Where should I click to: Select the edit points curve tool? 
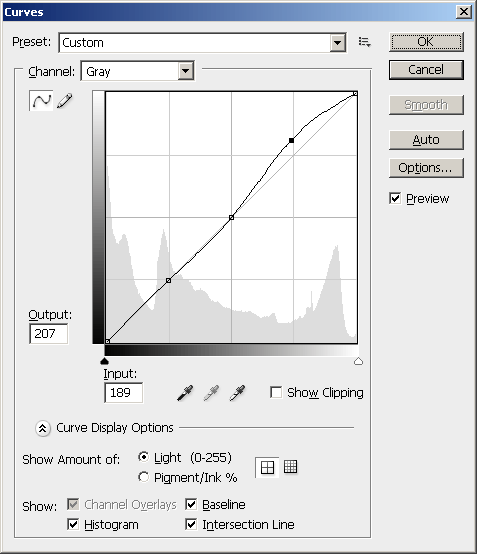[41, 101]
